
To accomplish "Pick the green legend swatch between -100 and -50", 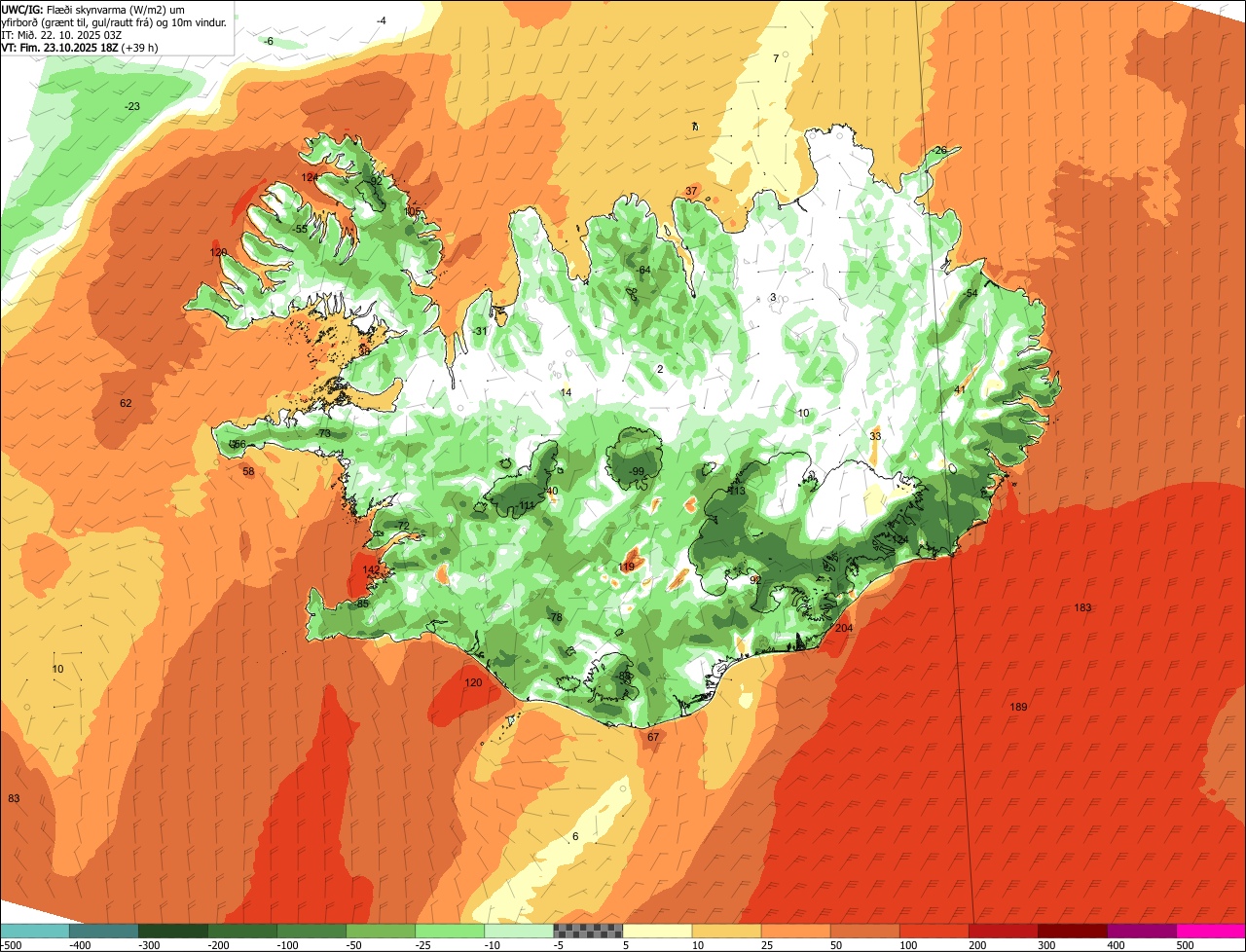I will [x=311, y=931].
